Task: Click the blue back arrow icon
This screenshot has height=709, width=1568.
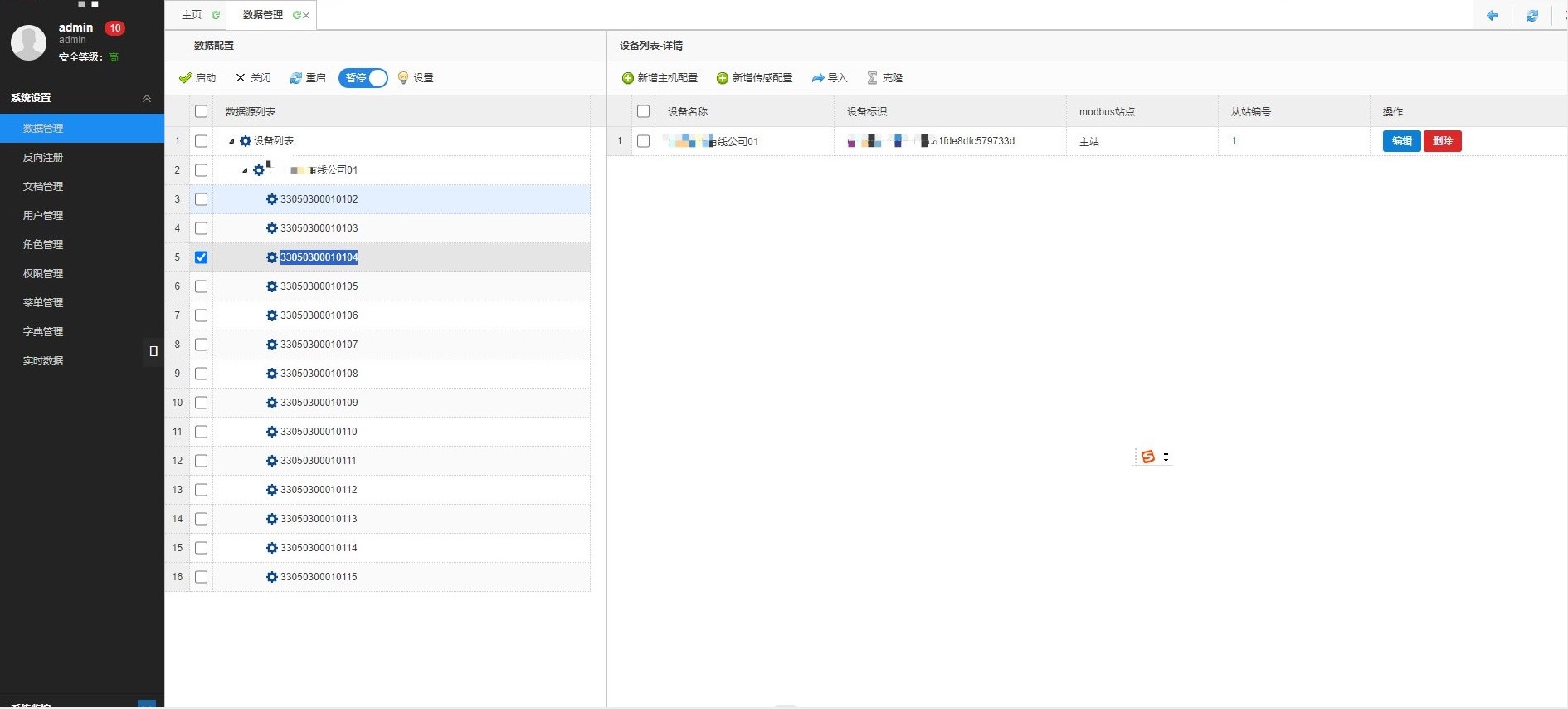Action: [x=1493, y=16]
